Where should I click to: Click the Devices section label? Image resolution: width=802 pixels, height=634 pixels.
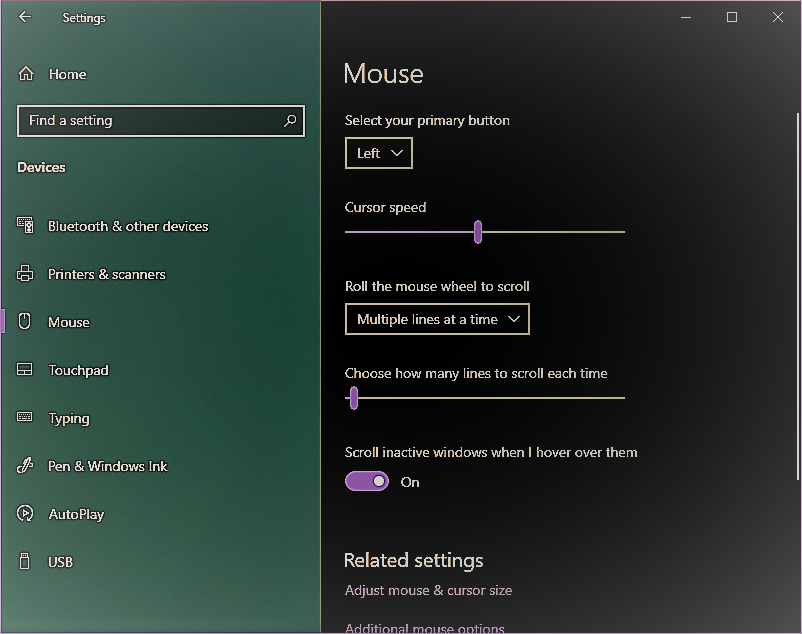(41, 168)
